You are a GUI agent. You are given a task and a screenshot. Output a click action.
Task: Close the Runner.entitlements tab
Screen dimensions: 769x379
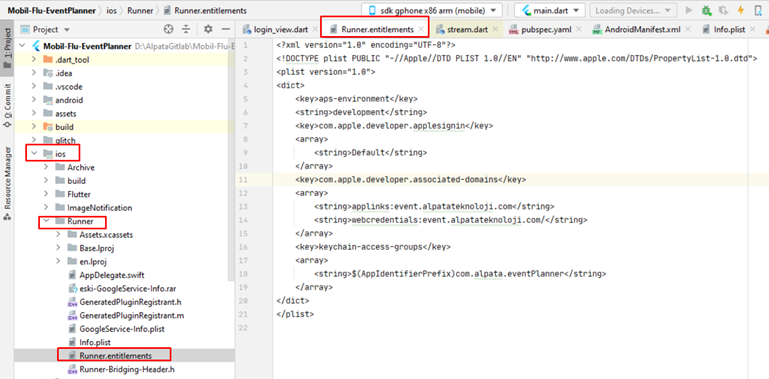coord(421,29)
